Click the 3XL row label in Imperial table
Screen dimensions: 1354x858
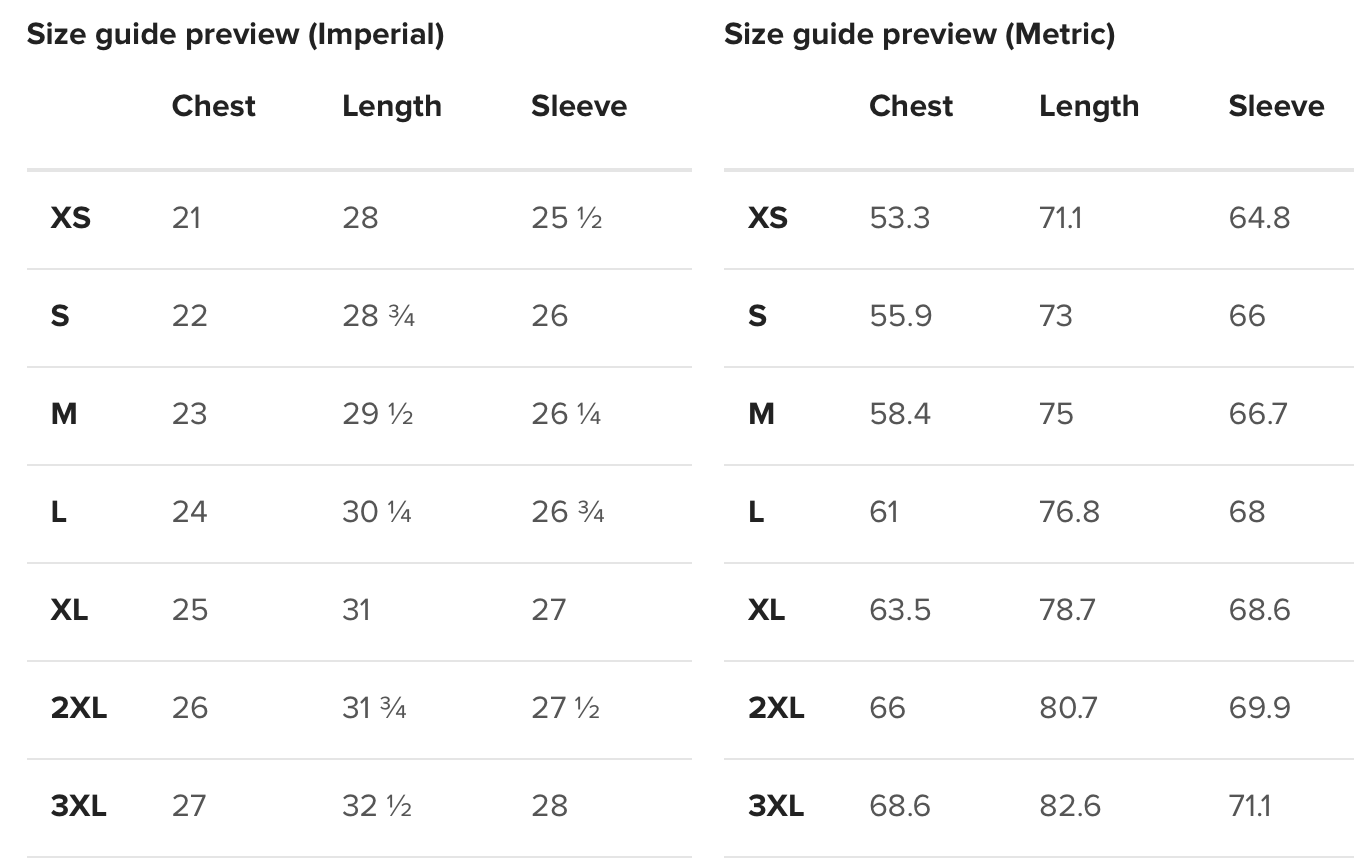point(78,806)
